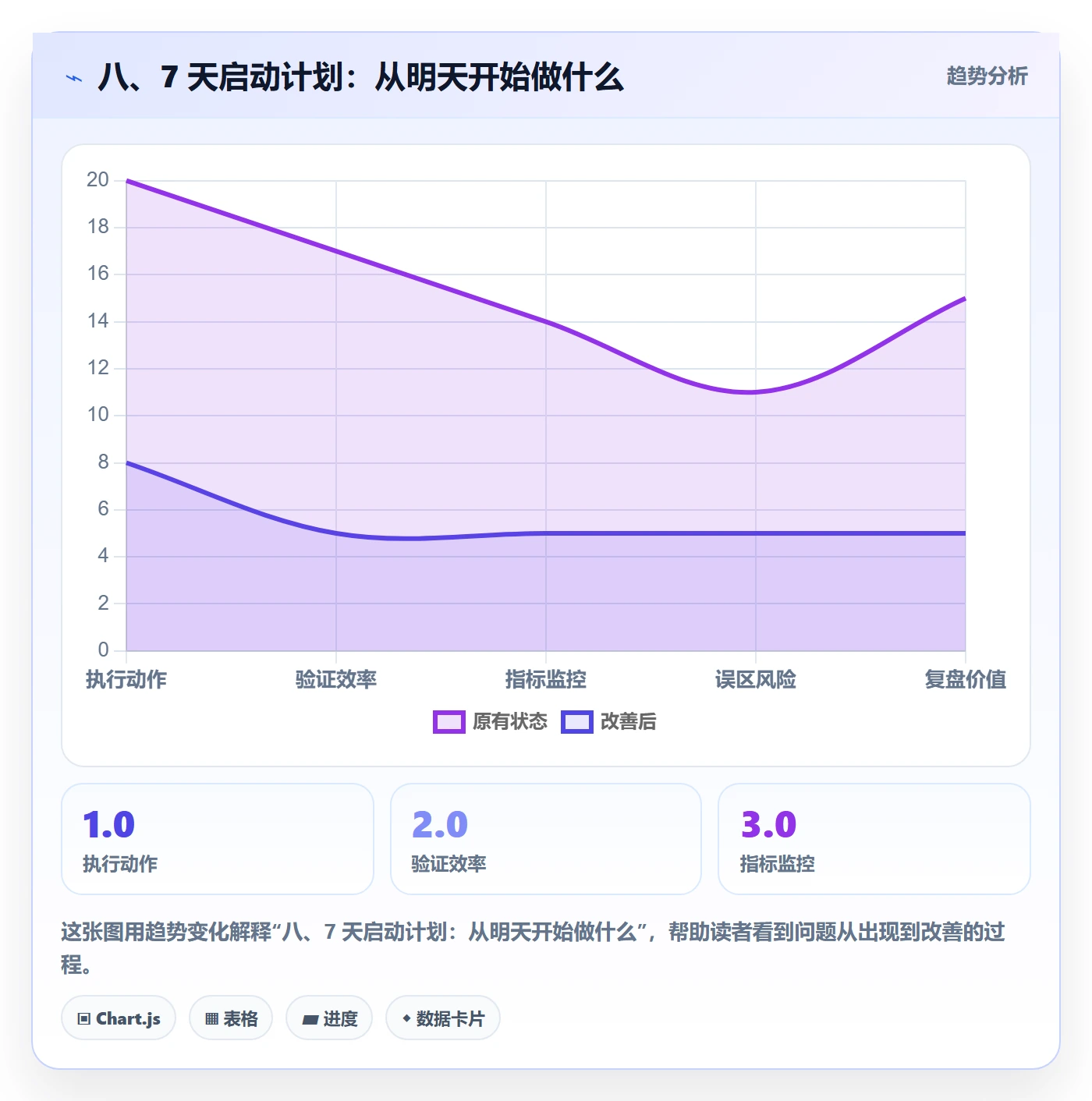This screenshot has width=1092, height=1101.
Task: Click the 改善后 legend label
Action: click(x=628, y=722)
